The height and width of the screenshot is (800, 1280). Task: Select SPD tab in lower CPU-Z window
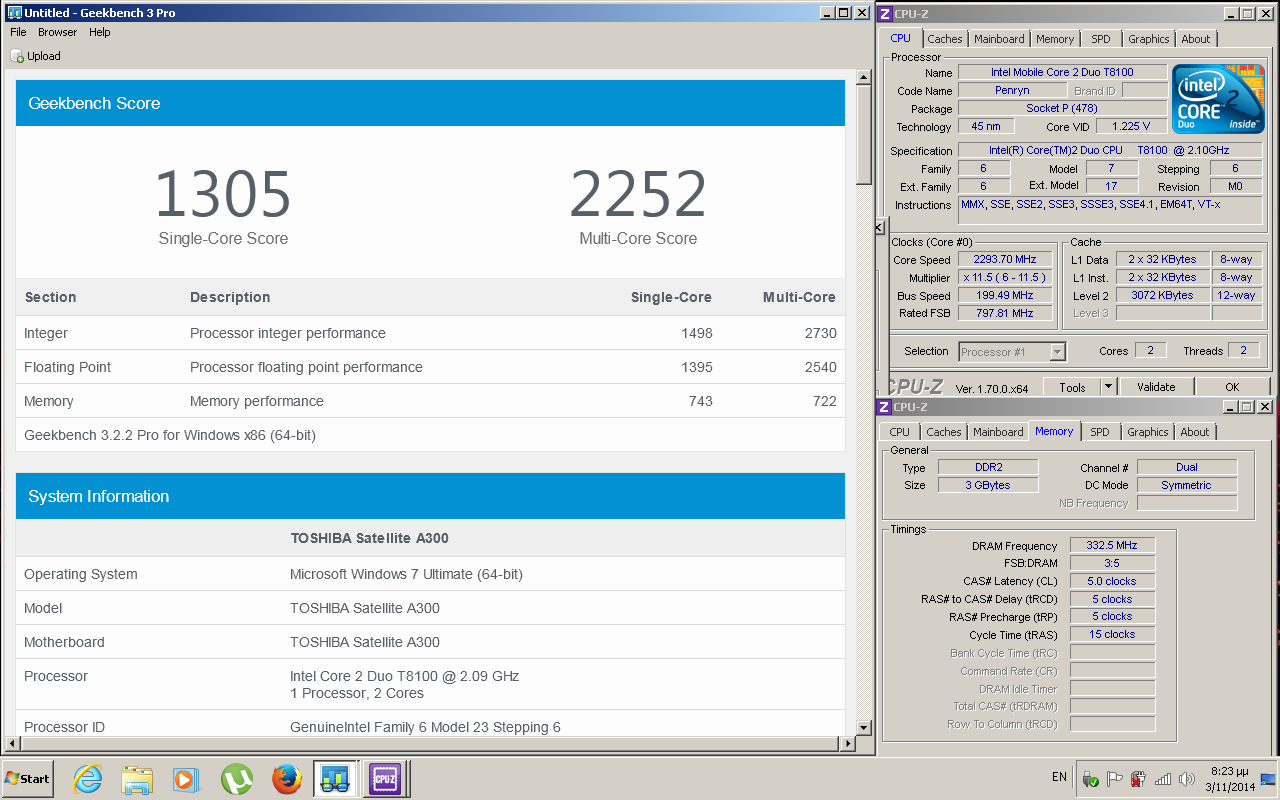[1099, 432]
